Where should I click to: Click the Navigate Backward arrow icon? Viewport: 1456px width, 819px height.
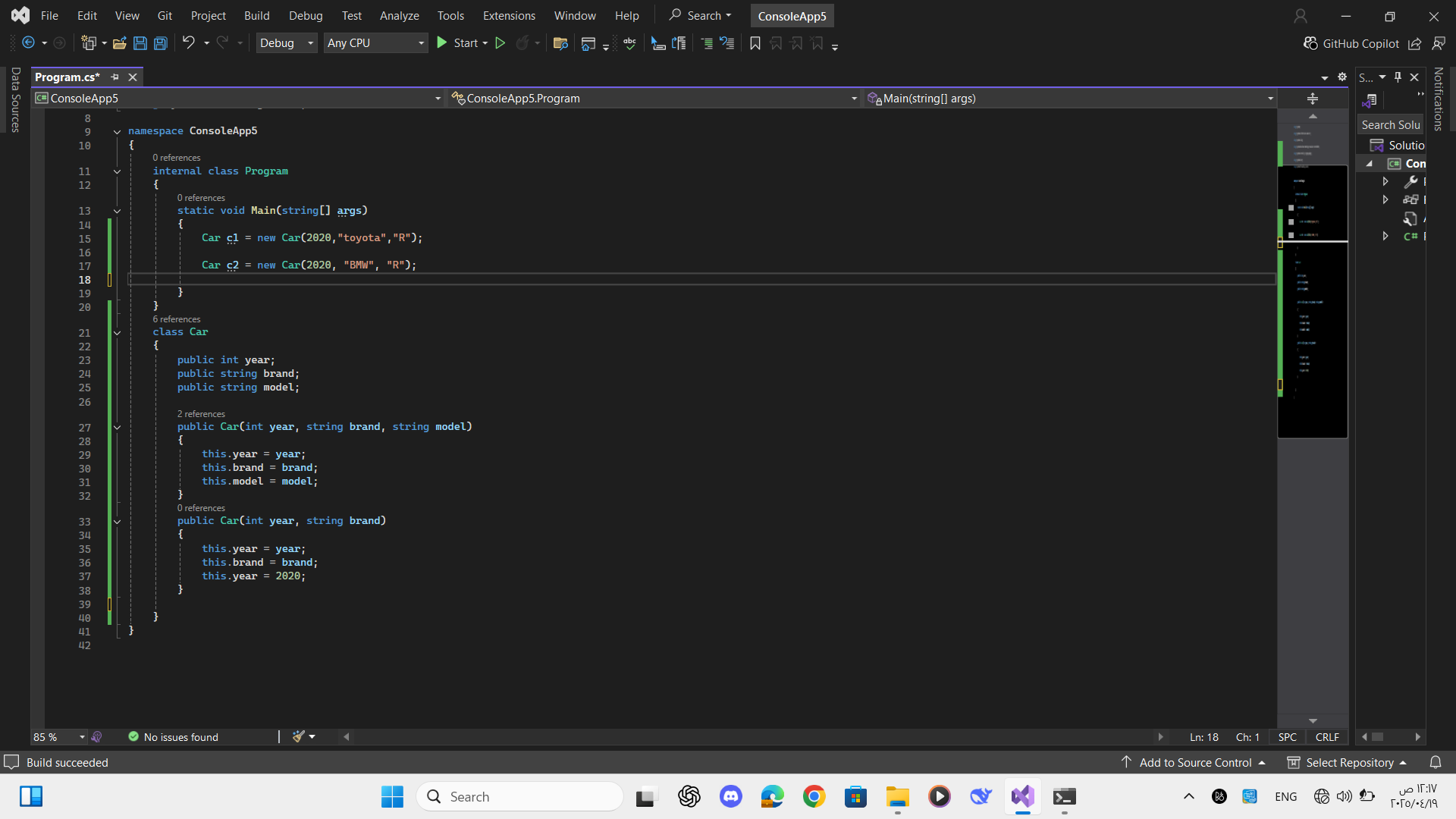coord(28,43)
